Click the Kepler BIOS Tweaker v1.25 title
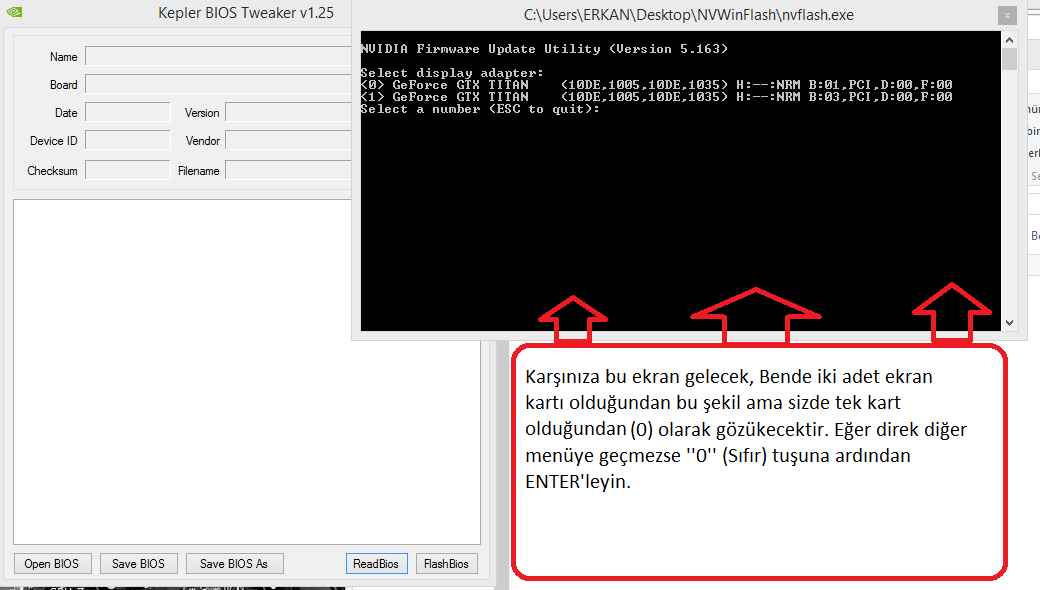The width and height of the screenshot is (1040, 590). point(246,13)
